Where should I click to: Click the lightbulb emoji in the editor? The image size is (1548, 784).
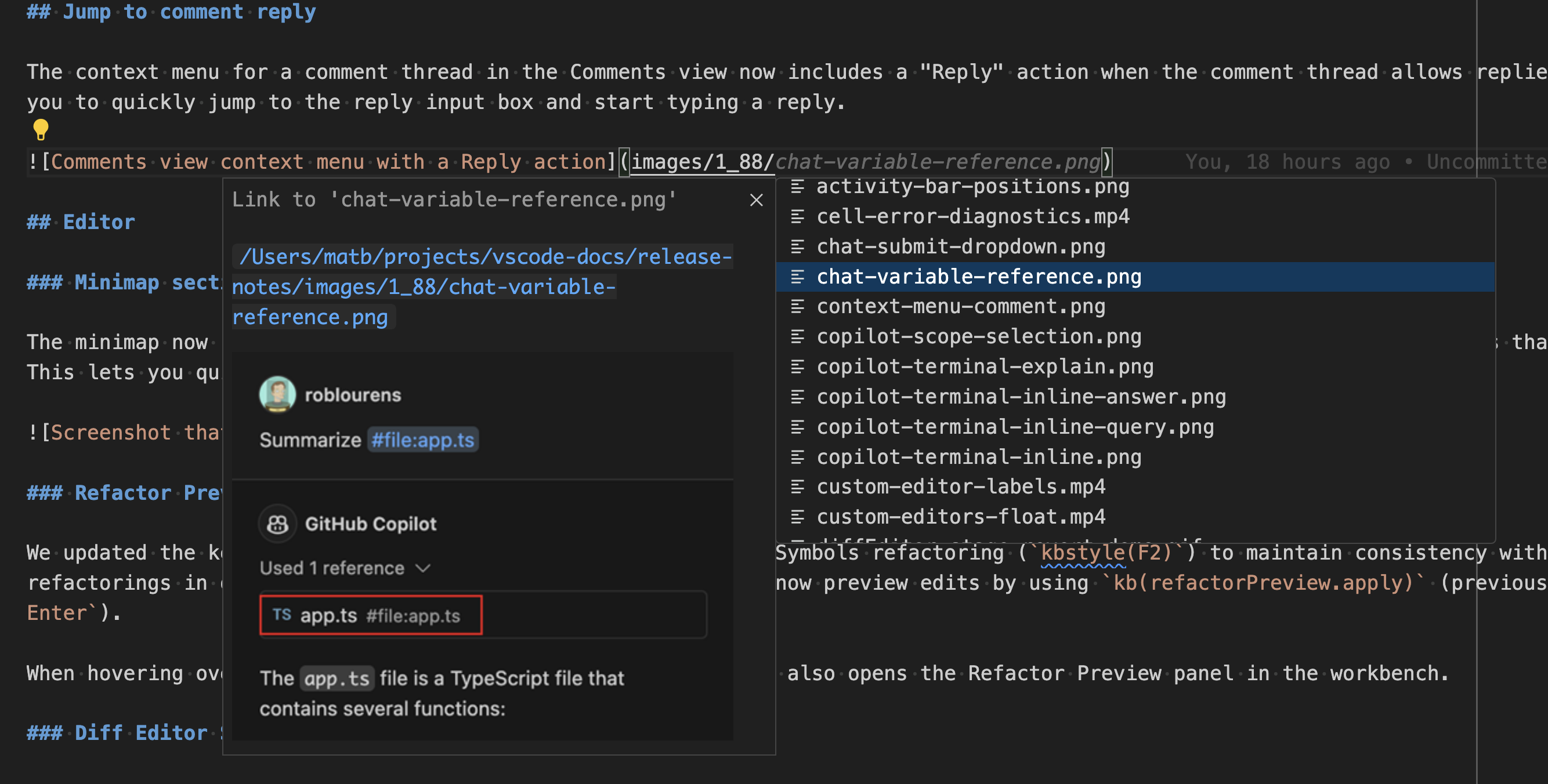pyautogui.click(x=40, y=130)
